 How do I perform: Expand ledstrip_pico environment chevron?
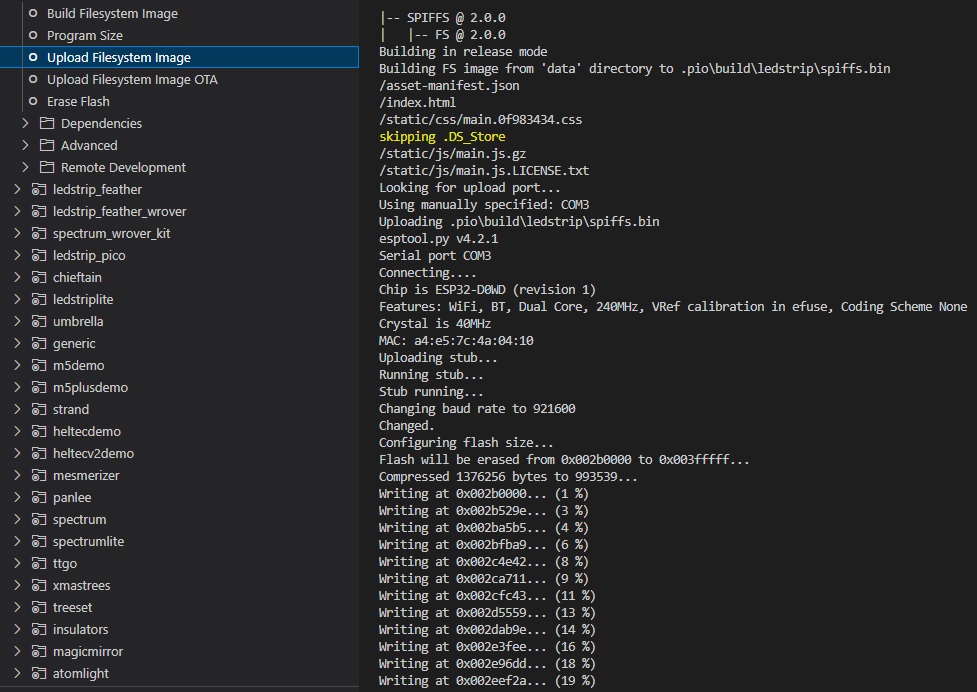coord(17,255)
